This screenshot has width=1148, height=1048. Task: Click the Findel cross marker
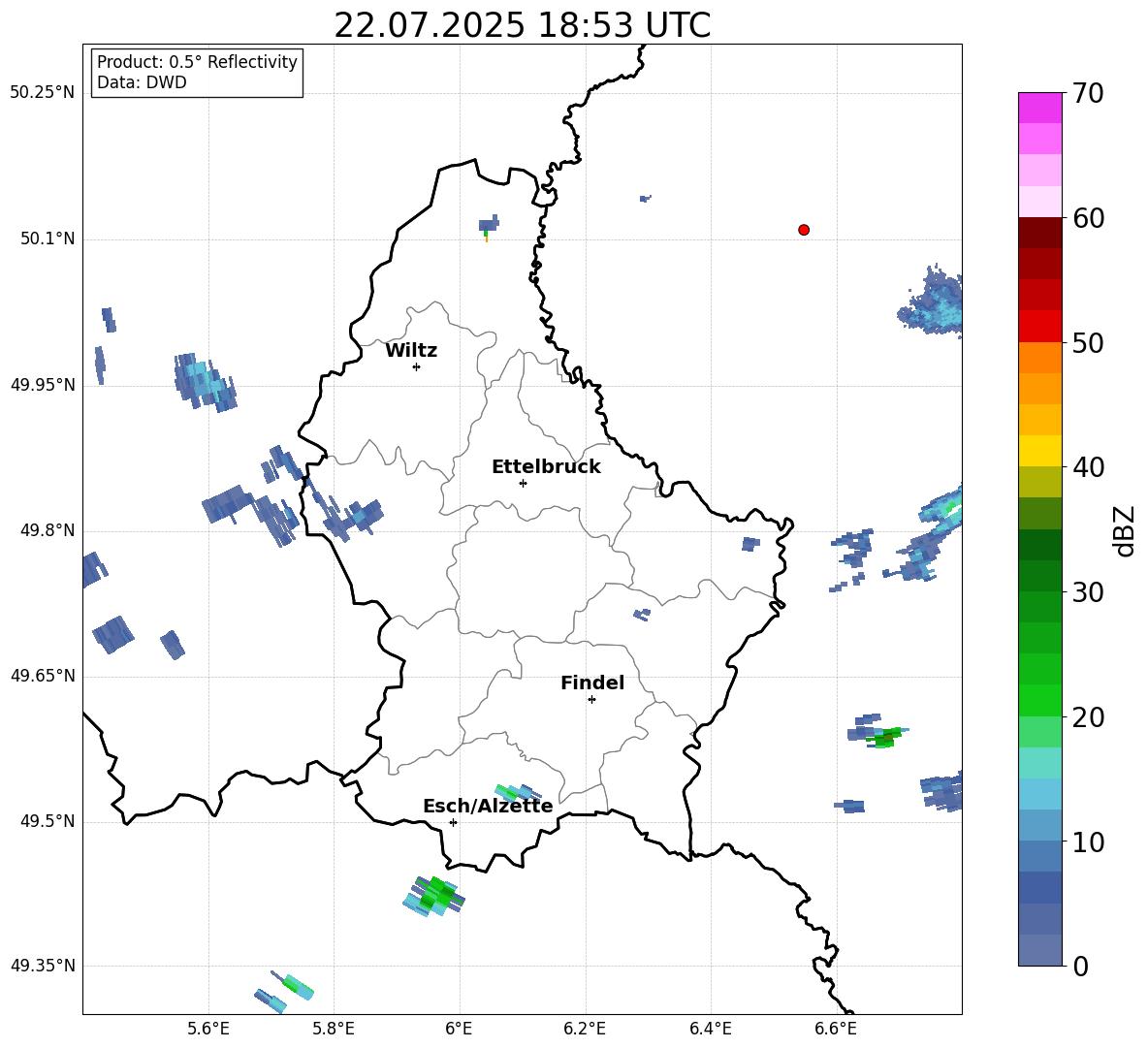click(x=591, y=700)
